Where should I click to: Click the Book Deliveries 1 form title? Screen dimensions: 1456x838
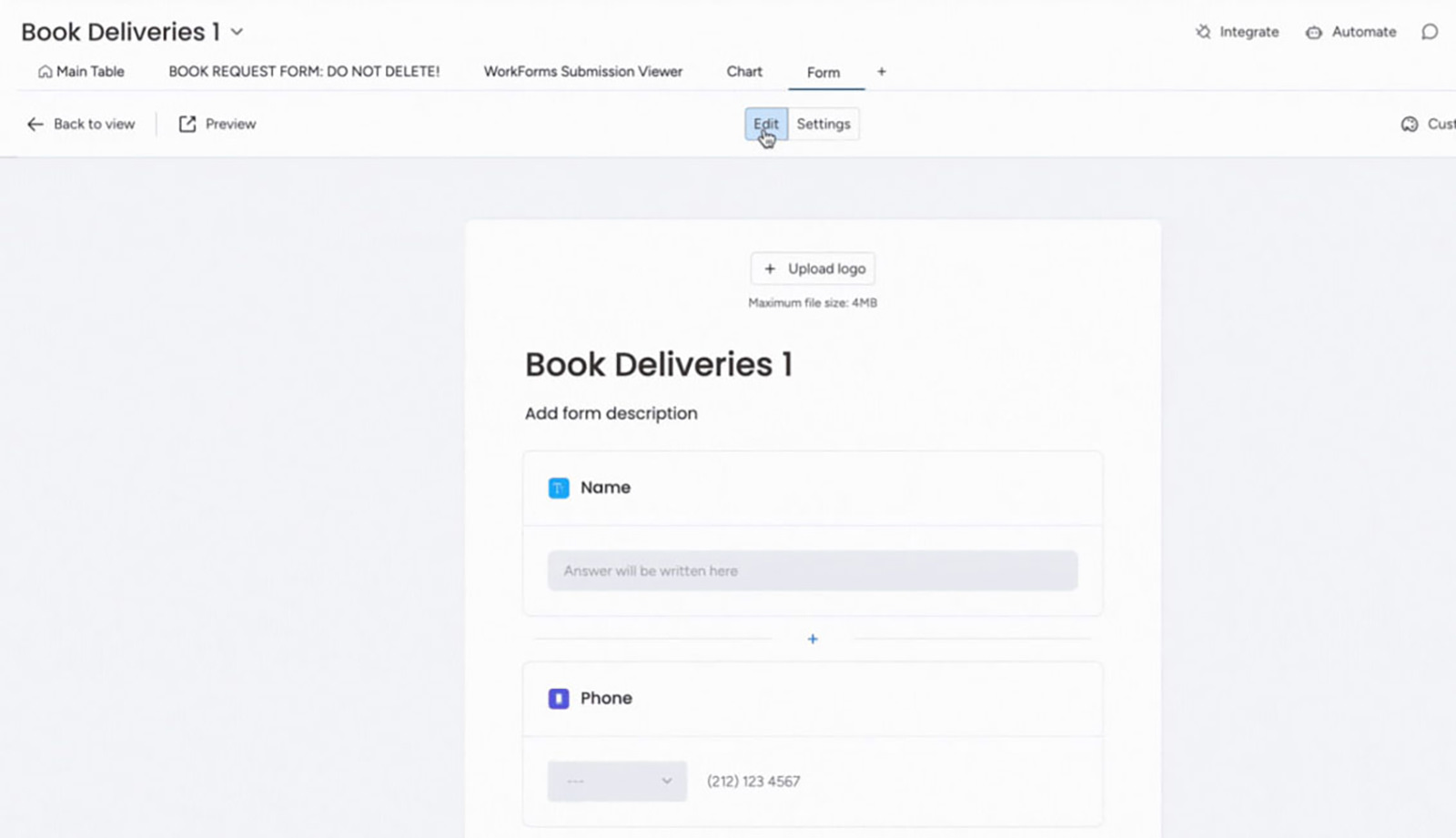[658, 365]
